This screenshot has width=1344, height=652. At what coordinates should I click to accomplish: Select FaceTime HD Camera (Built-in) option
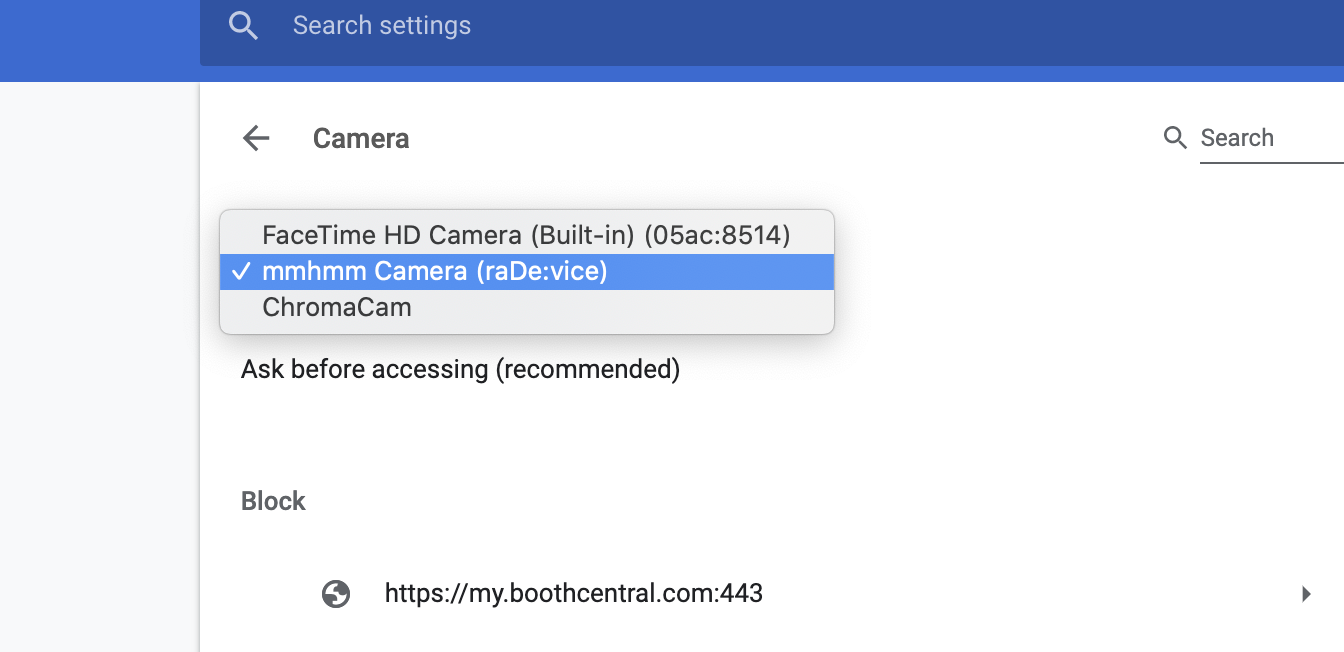[527, 235]
